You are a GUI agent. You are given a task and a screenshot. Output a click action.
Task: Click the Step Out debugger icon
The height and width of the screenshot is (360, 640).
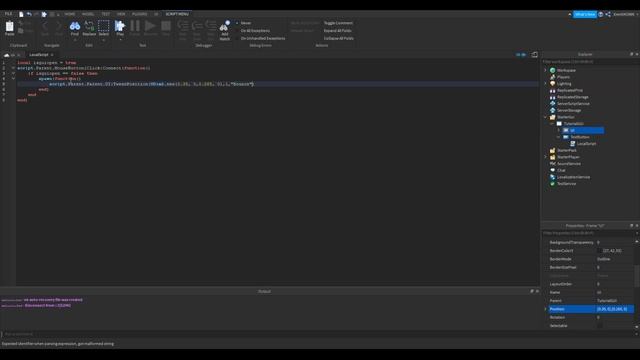coord(211,26)
